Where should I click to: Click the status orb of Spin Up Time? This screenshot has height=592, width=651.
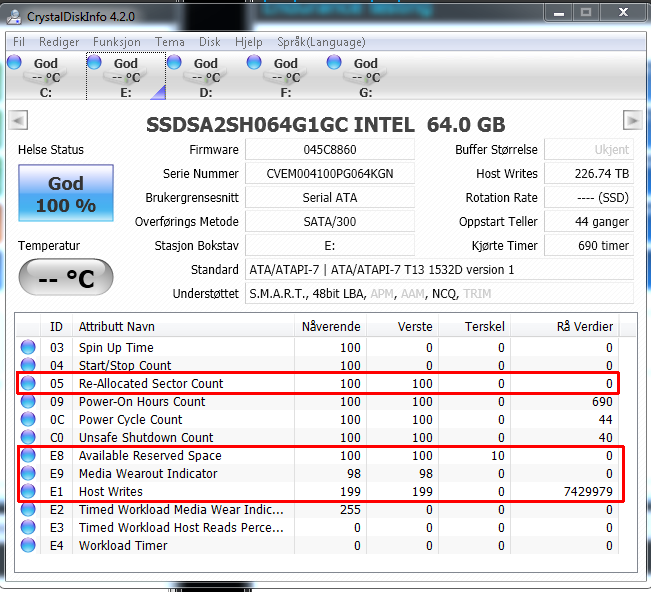click(28, 347)
